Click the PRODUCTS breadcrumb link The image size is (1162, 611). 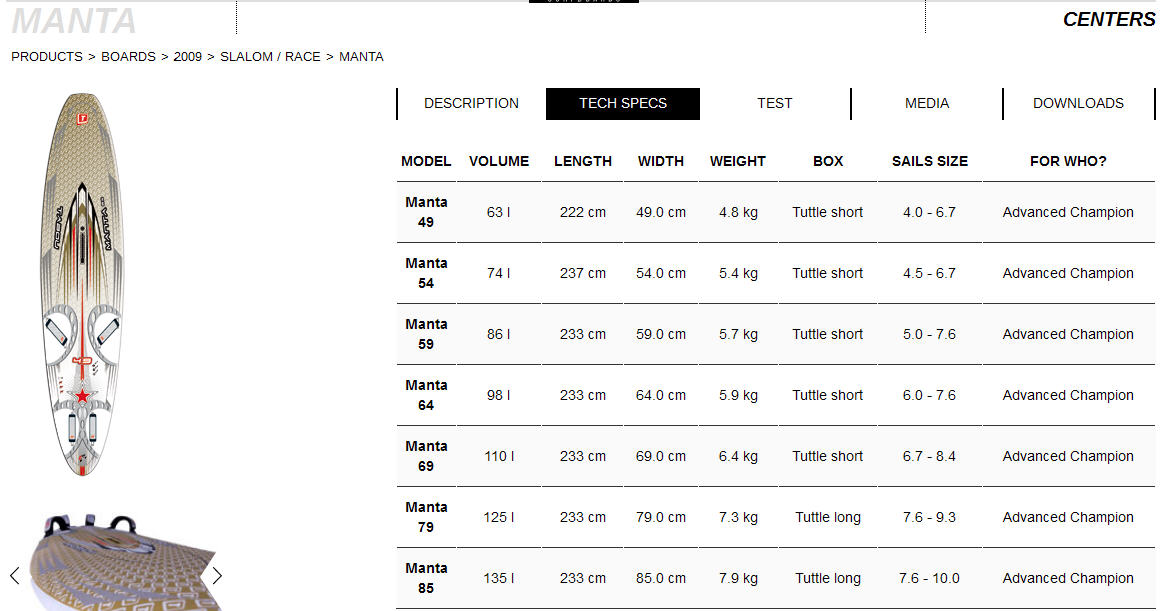[47, 57]
